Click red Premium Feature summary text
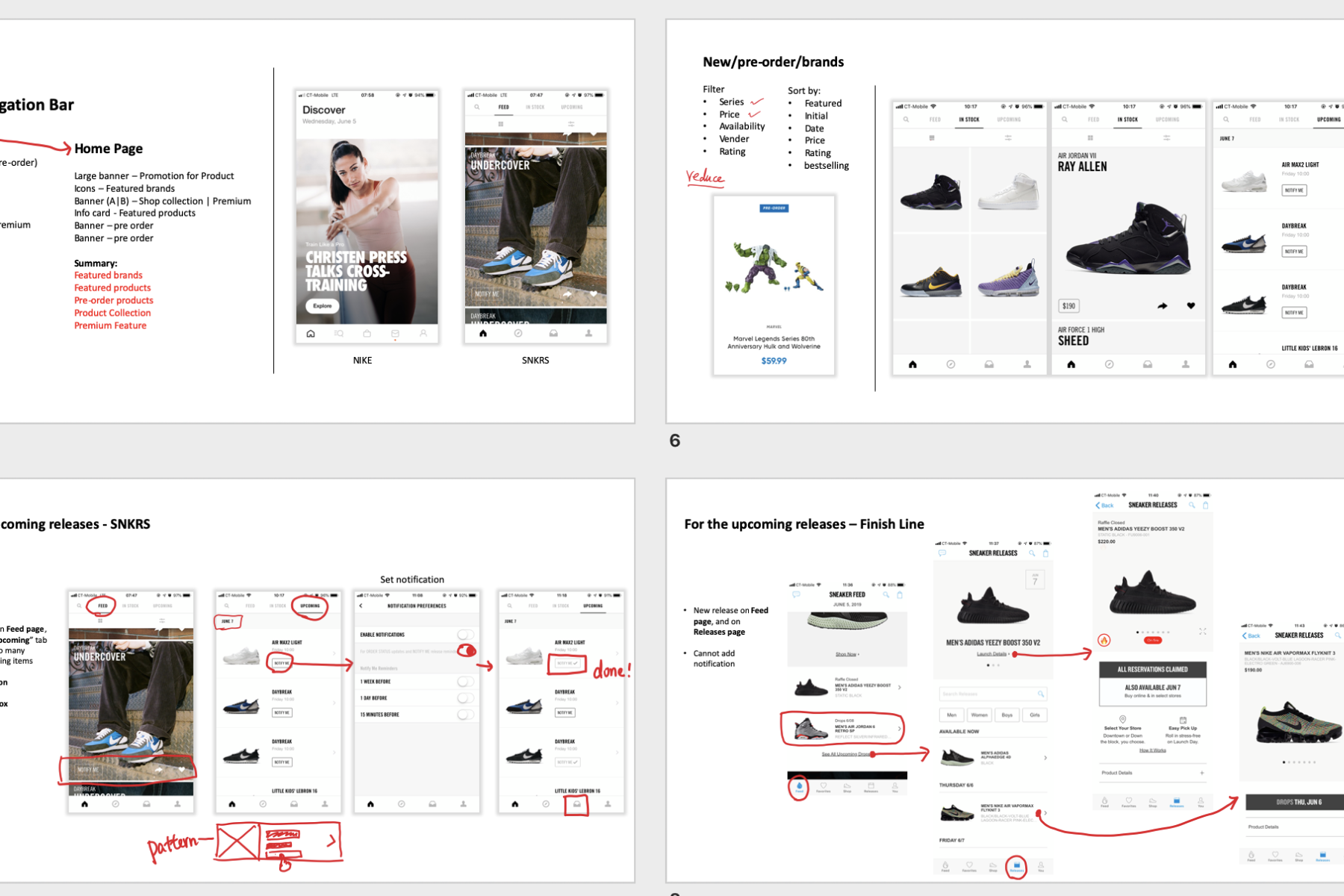The height and width of the screenshot is (896, 1344). click(x=111, y=326)
